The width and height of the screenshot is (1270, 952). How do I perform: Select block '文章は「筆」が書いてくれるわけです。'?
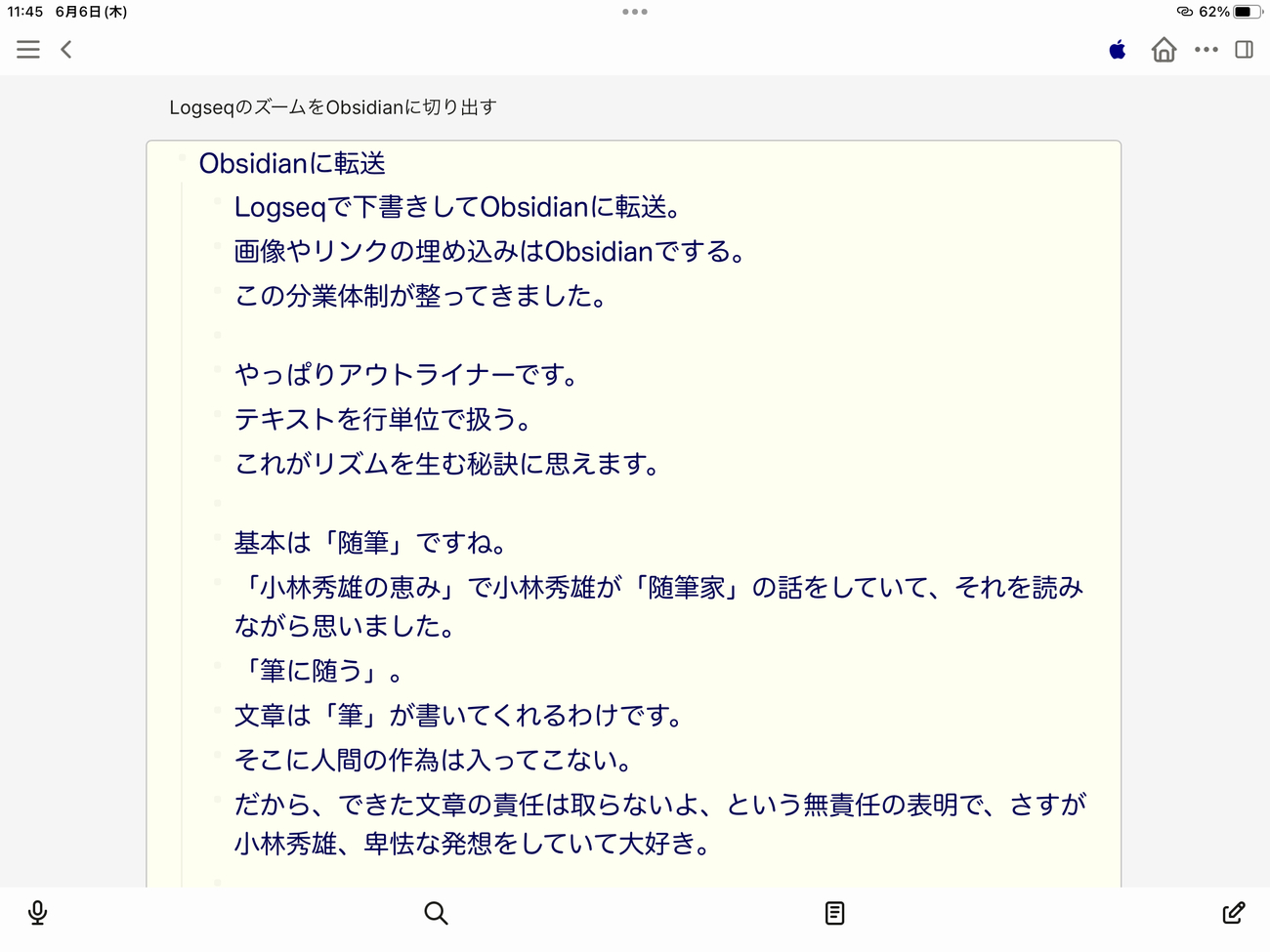pos(459,716)
